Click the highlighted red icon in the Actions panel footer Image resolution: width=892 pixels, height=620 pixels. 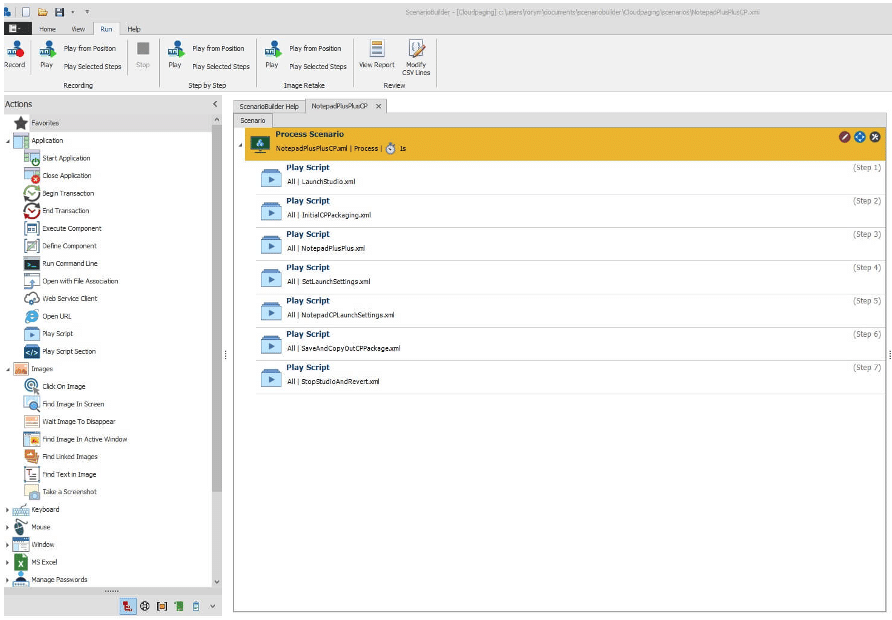(128, 606)
